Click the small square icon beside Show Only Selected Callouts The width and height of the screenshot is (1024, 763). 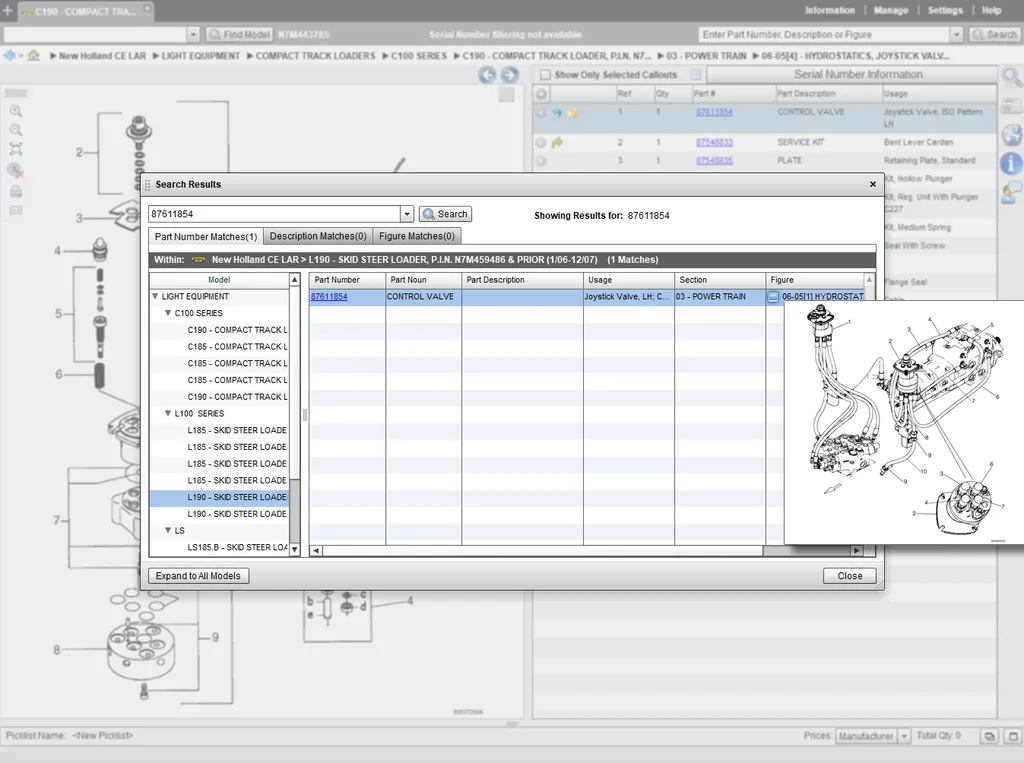[x=696, y=74]
